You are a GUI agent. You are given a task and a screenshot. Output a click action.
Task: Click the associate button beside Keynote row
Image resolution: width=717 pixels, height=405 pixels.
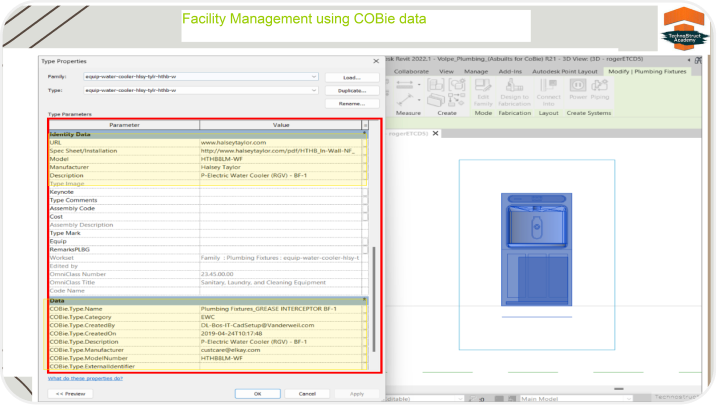pyautogui.click(x=365, y=192)
